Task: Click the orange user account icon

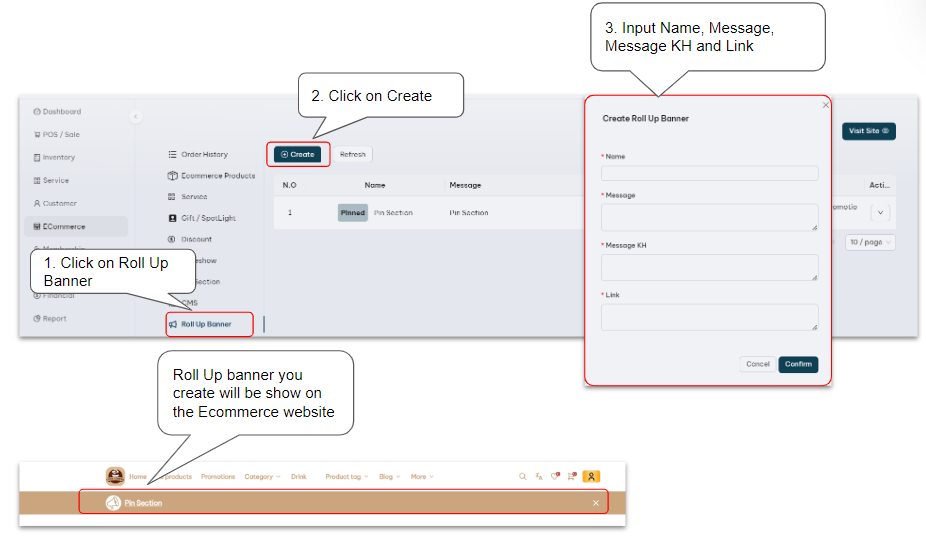Action: [x=592, y=477]
